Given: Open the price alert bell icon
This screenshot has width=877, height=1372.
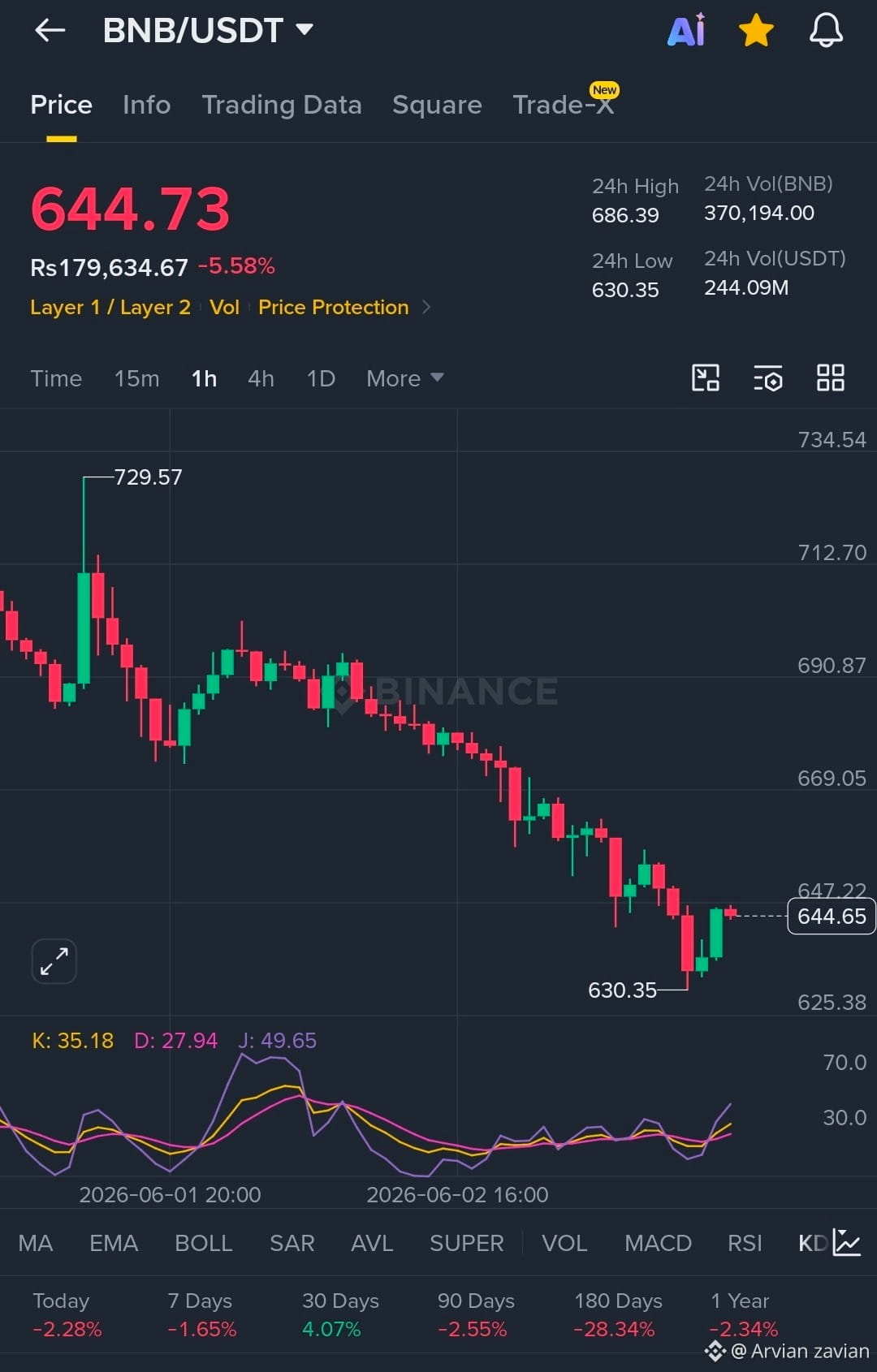Looking at the screenshot, I should [x=826, y=31].
